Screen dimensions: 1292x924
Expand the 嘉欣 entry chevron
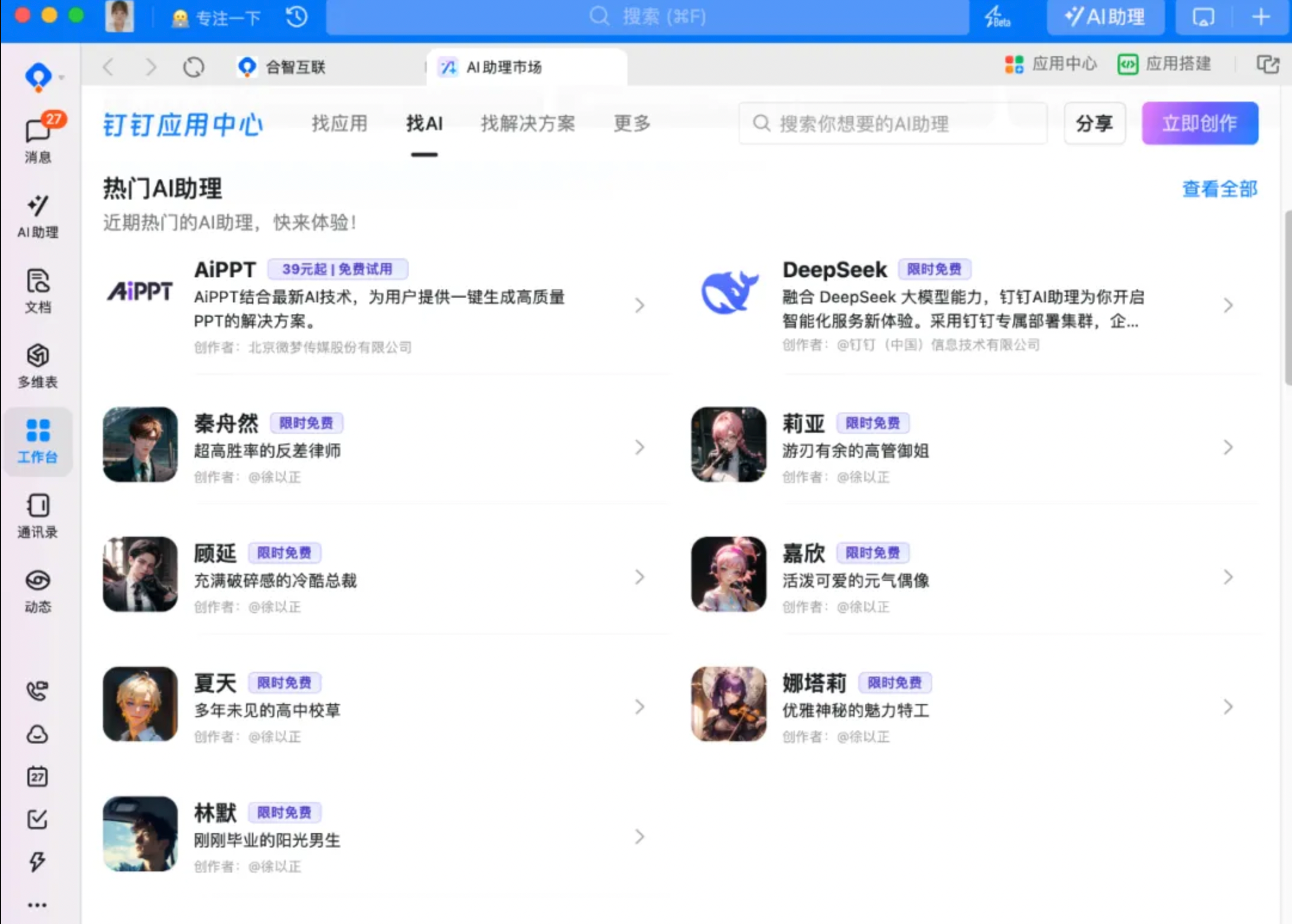coord(1229,577)
